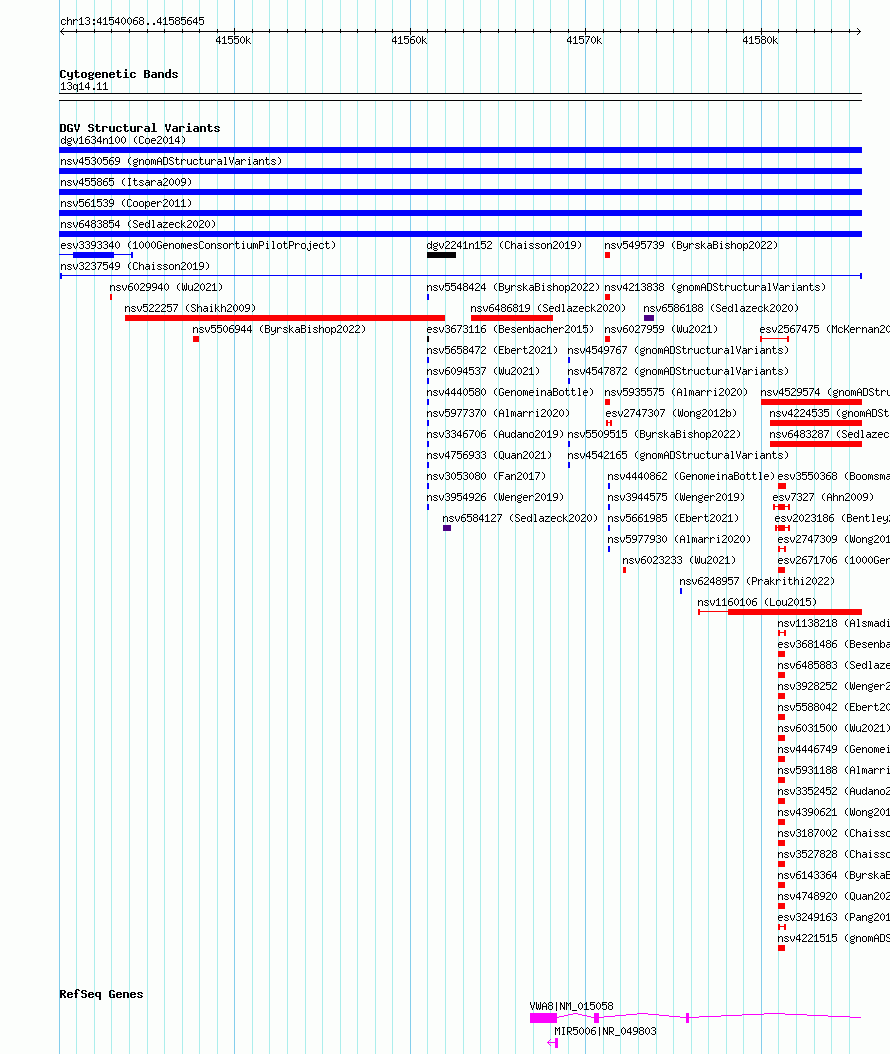Open nsv4530569 gnomADStructuralVariants entry
Screen dimensions: 890x1054
pyautogui.click(x=171, y=161)
